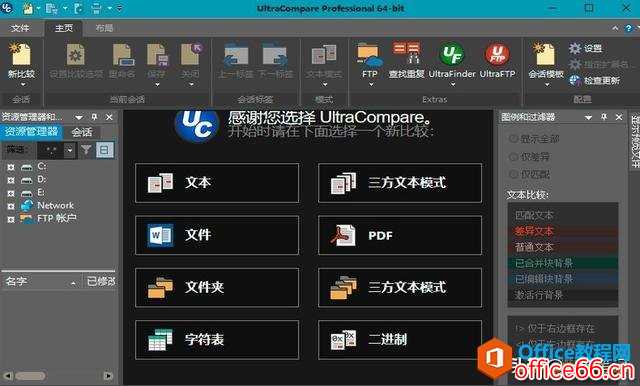The image size is (640, 386).
Task: Start a PDF compare
Action: [400, 235]
